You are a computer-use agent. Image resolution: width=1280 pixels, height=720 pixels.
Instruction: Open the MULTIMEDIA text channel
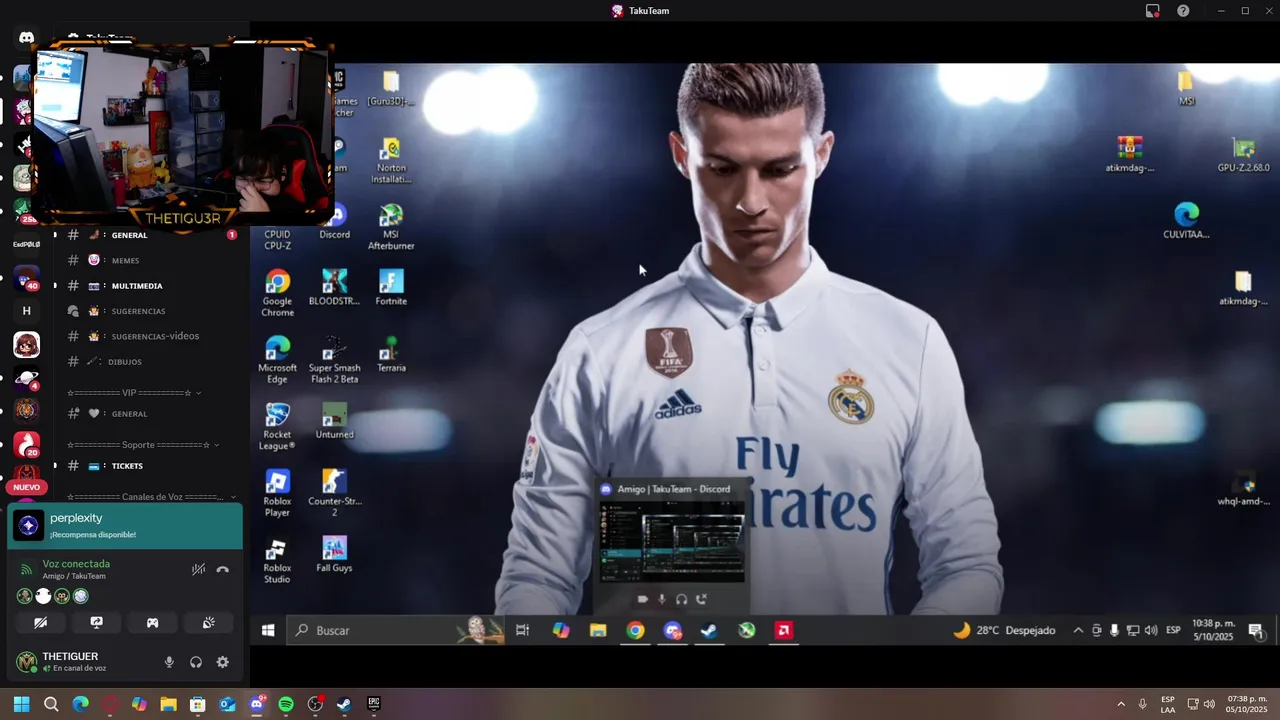[150, 286]
